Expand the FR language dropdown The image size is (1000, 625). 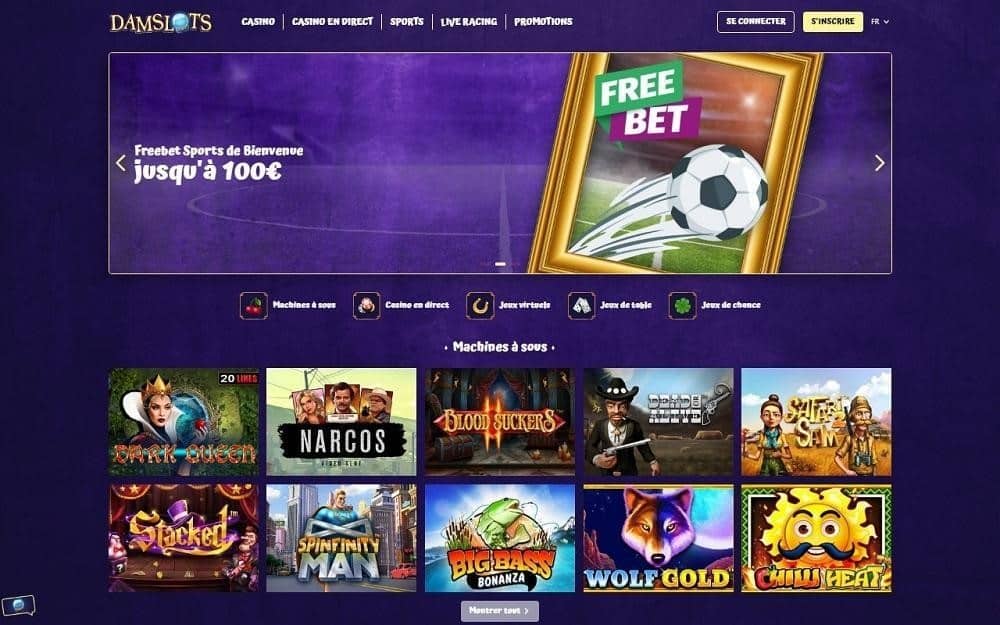pyautogui.click(x=880, y=22)
